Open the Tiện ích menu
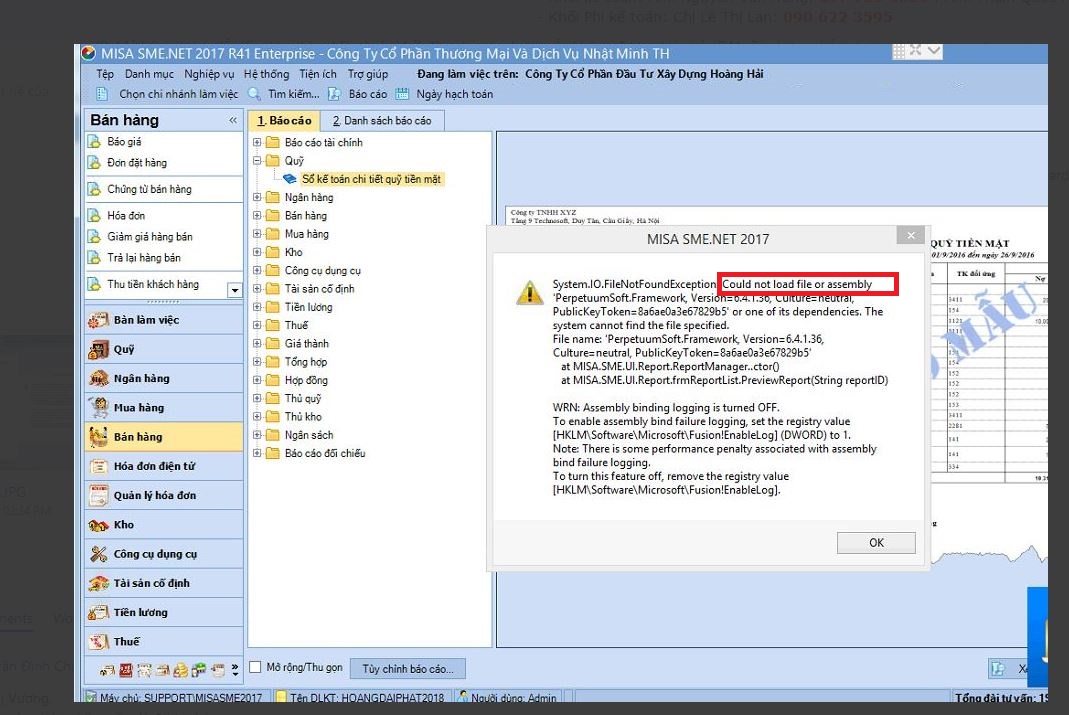1069x715 pixels. [318, 74]
